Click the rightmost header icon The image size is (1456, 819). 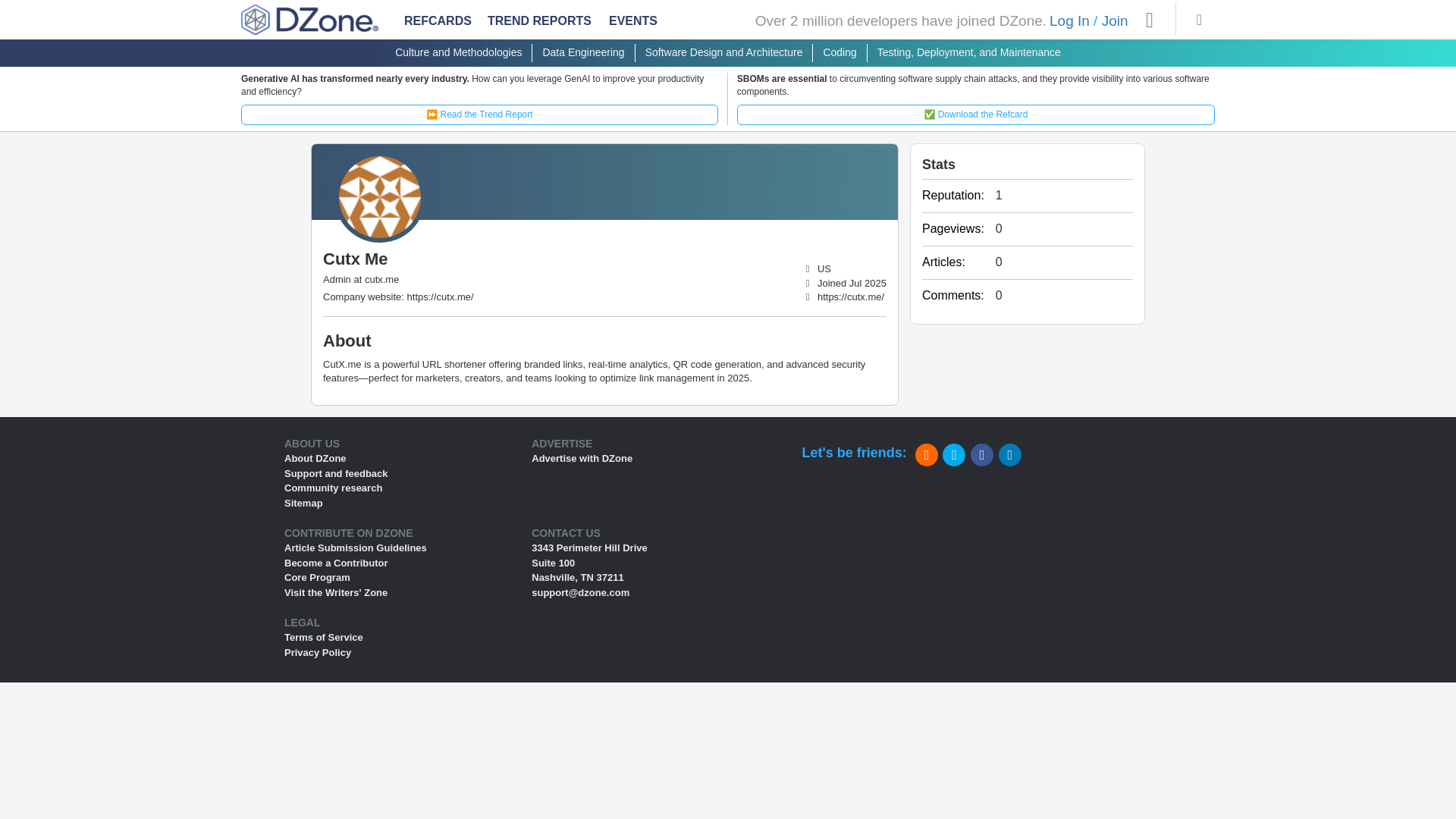(x=1199, y=20)
